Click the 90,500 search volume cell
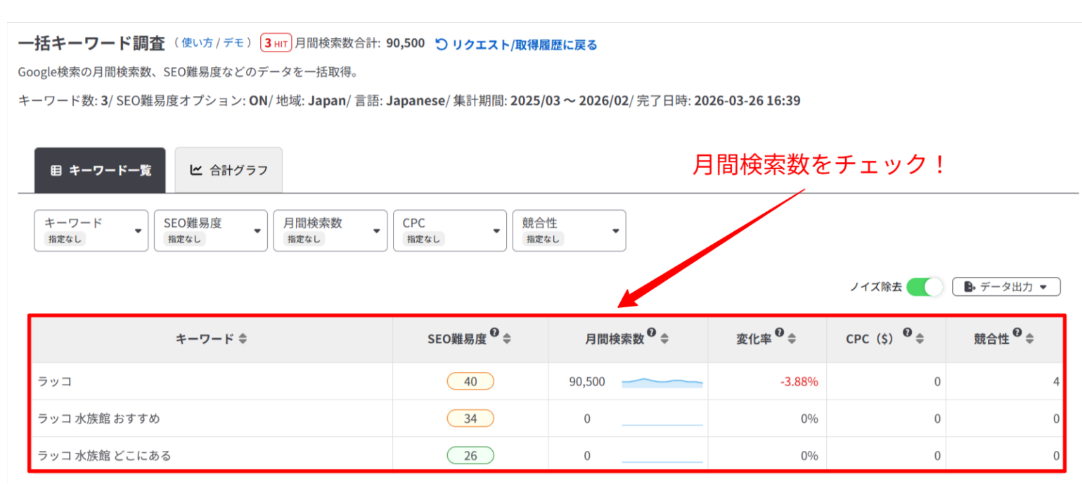This screenshot has width=1082, height=493. [587, 381]
